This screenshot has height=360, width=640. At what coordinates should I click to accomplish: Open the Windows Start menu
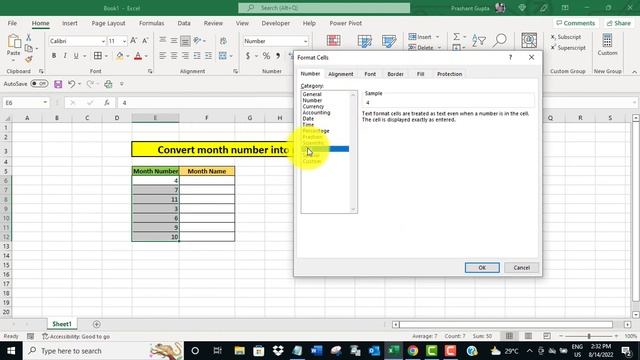coord(11,351)
